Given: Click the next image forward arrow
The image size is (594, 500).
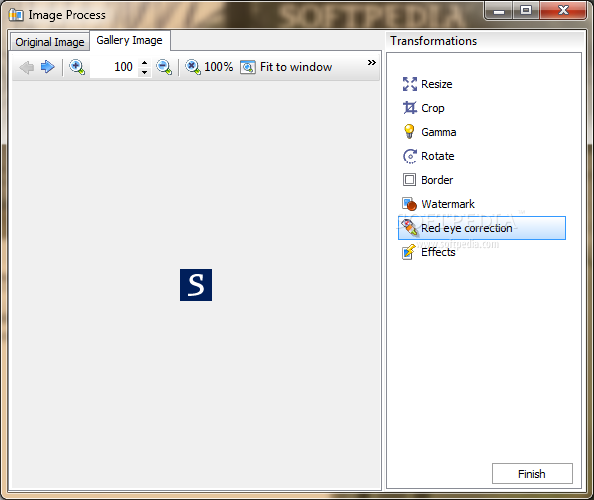Looking at the screenshot, I should point(48,67).
